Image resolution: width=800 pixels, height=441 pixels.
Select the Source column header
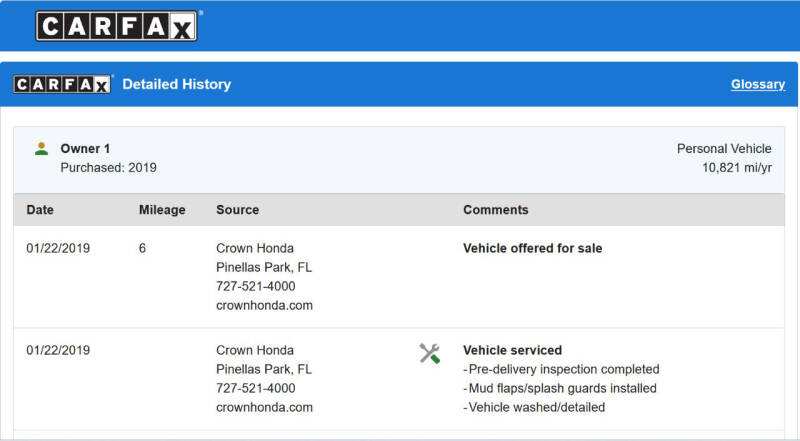pos(237,210)
